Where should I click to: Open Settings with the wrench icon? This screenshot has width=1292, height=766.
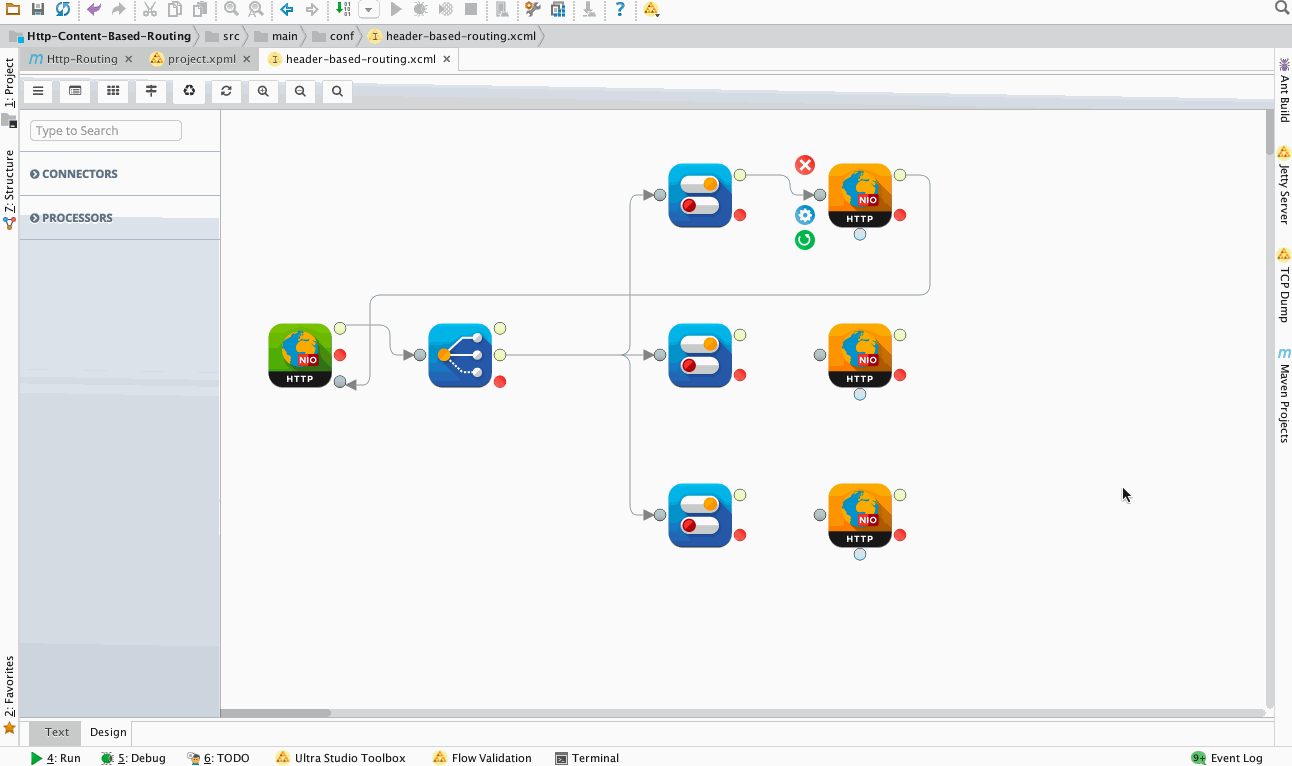[x=533, y=9]
